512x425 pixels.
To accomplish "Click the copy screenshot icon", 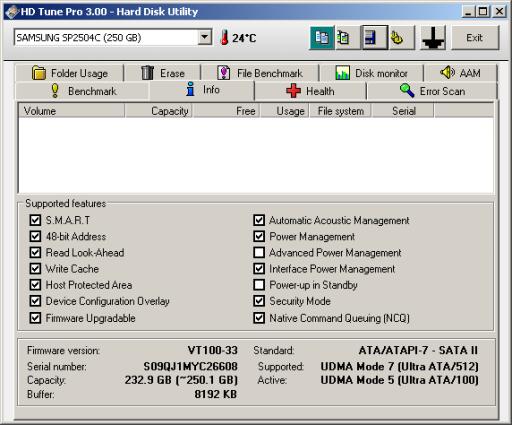I will (347, 38).
